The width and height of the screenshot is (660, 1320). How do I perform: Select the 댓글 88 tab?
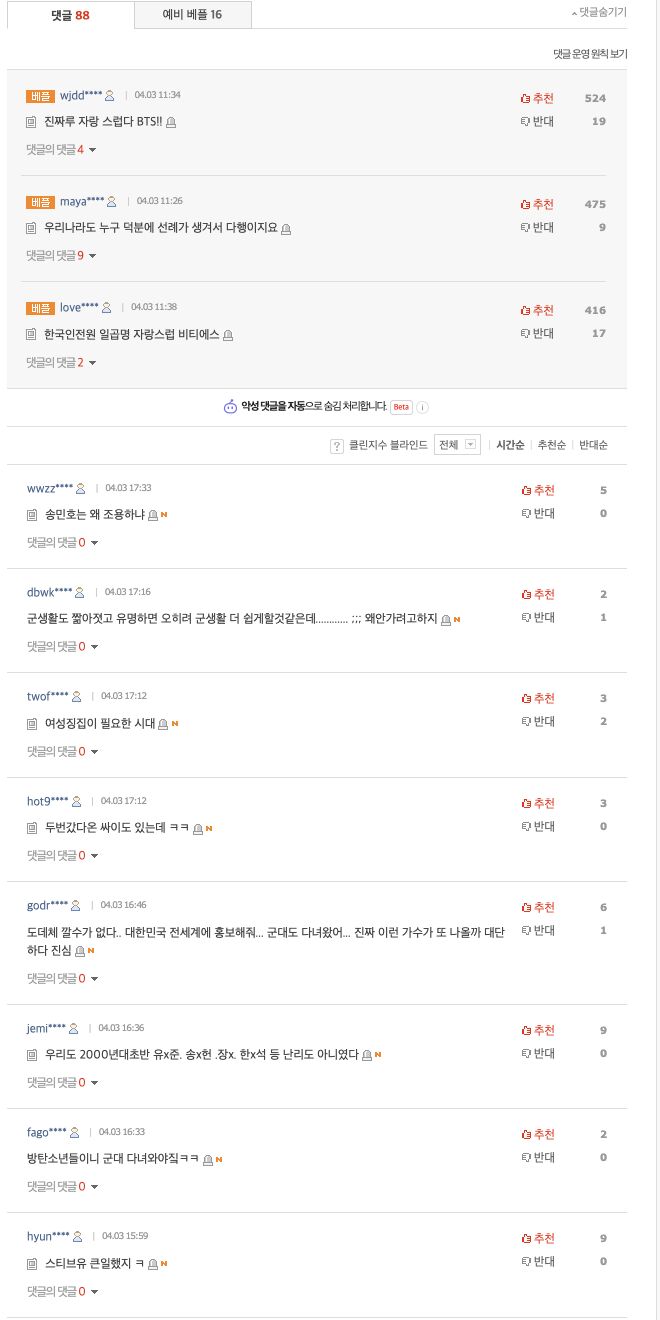(x=70, y=15)
